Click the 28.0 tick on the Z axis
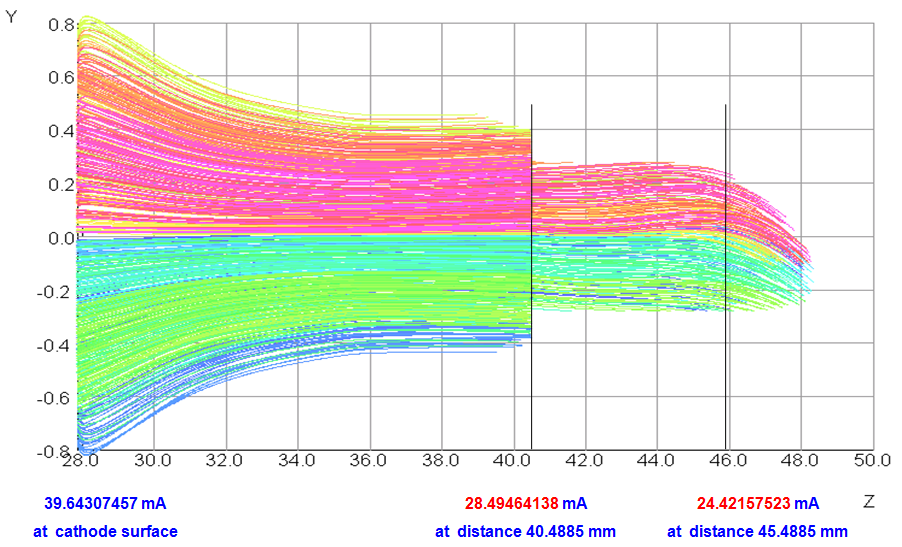902x547 pixels. pos(79,461)
